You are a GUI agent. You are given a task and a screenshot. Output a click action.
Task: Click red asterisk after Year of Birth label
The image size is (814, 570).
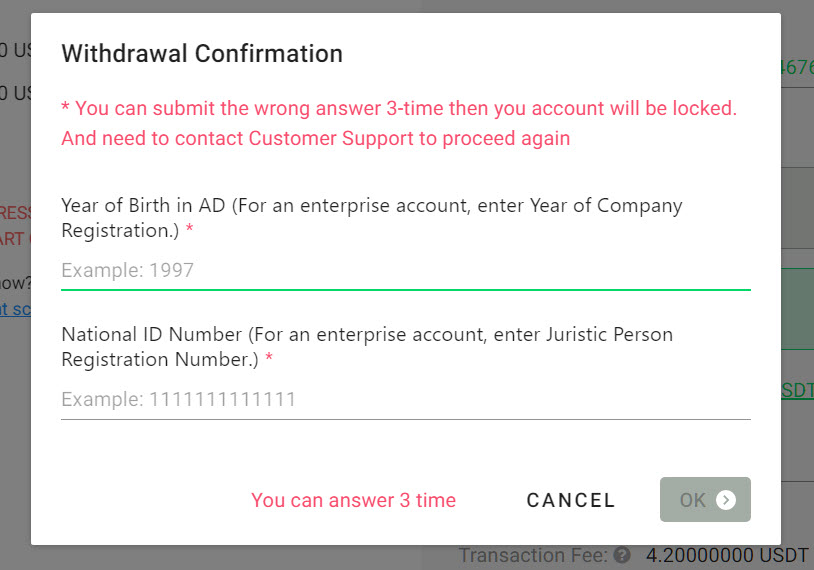[x=189, y=227]
